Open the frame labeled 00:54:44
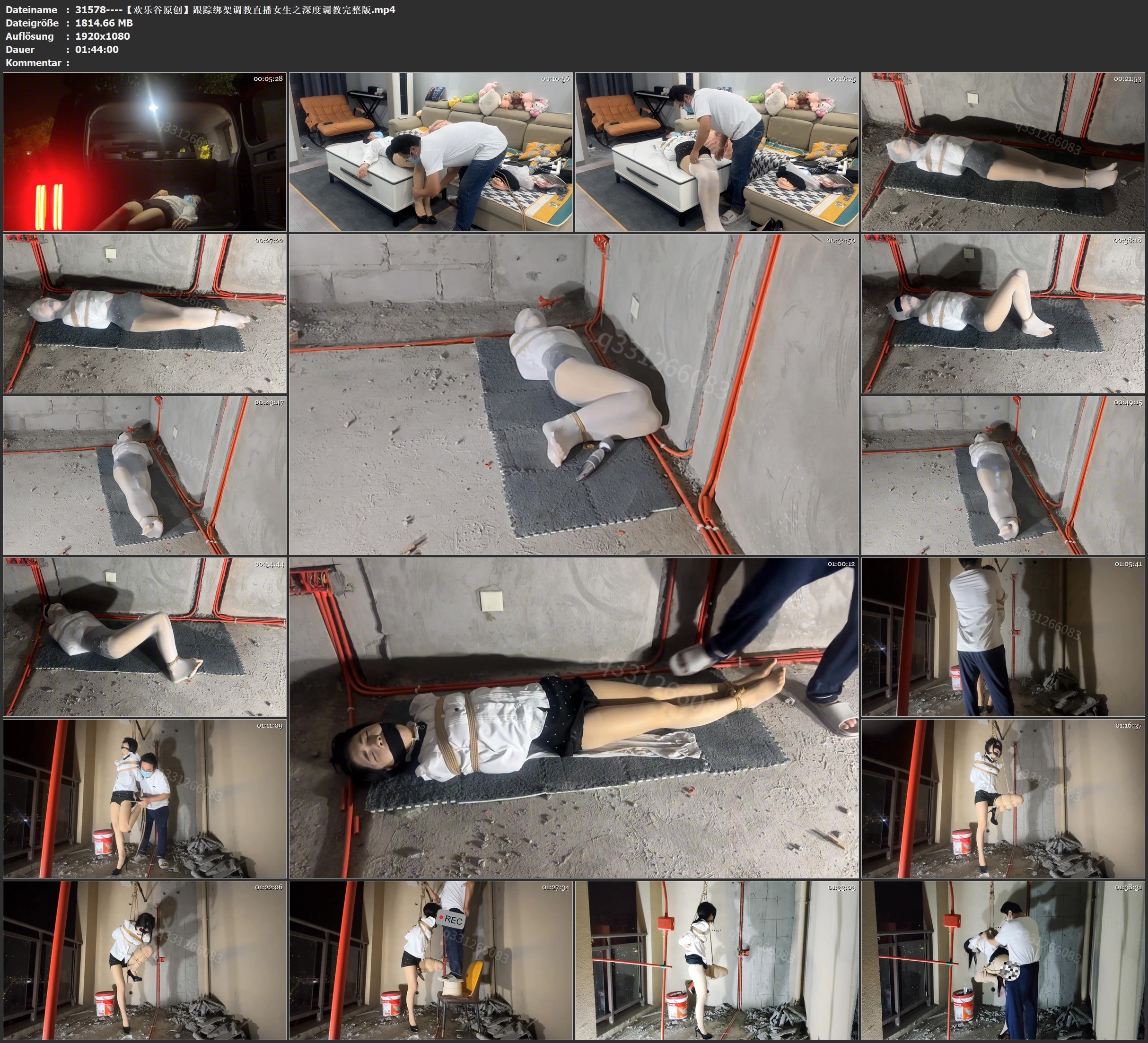The width and height of the screenshot is (1148, 1043). click(145, 636)
